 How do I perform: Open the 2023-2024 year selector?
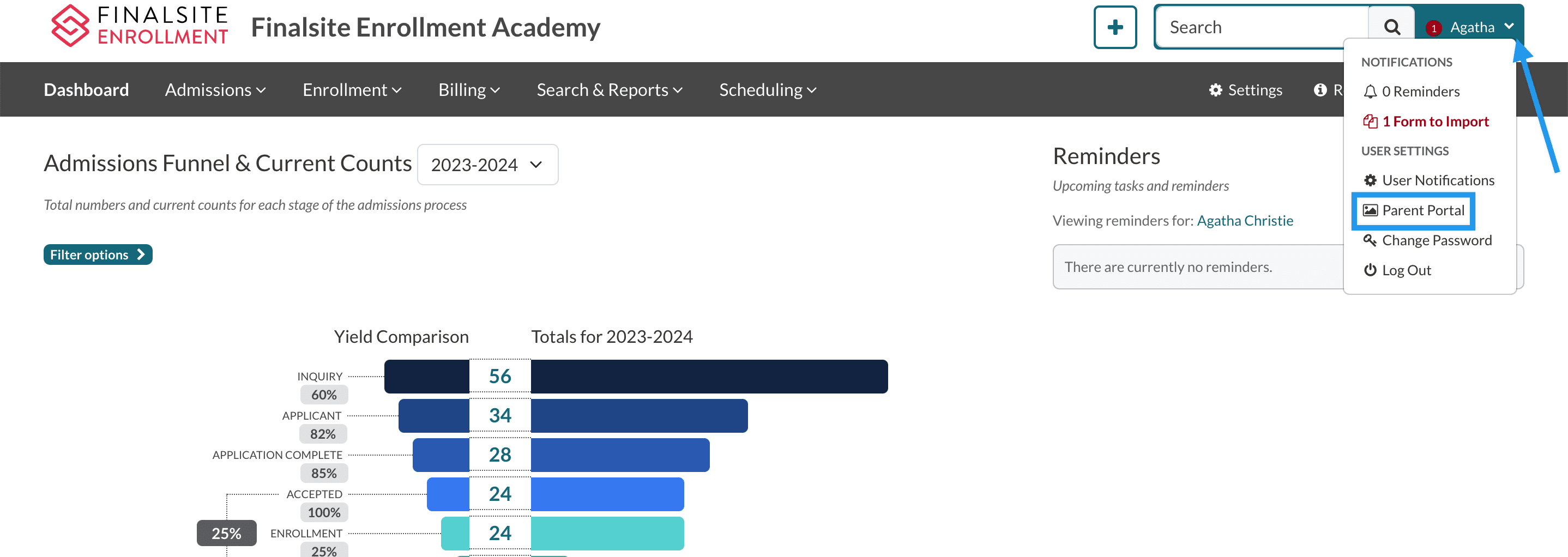(487, 165)
